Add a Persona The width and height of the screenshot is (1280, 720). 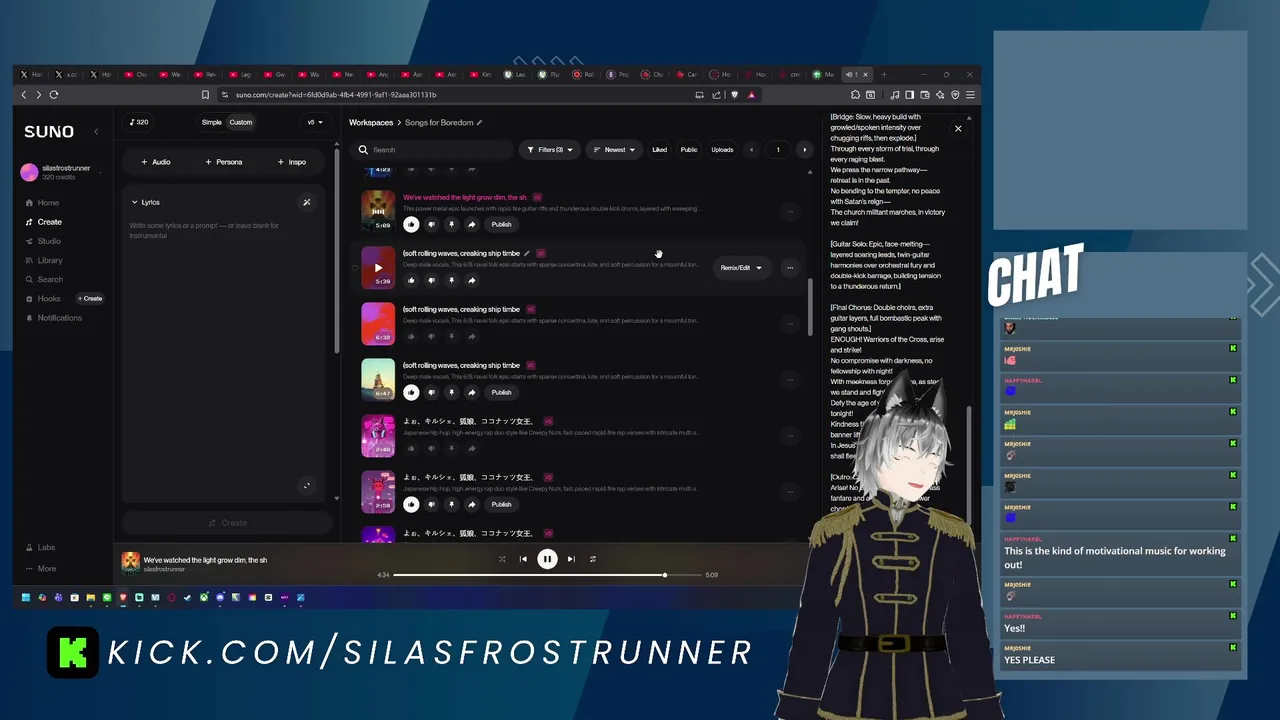224,162
